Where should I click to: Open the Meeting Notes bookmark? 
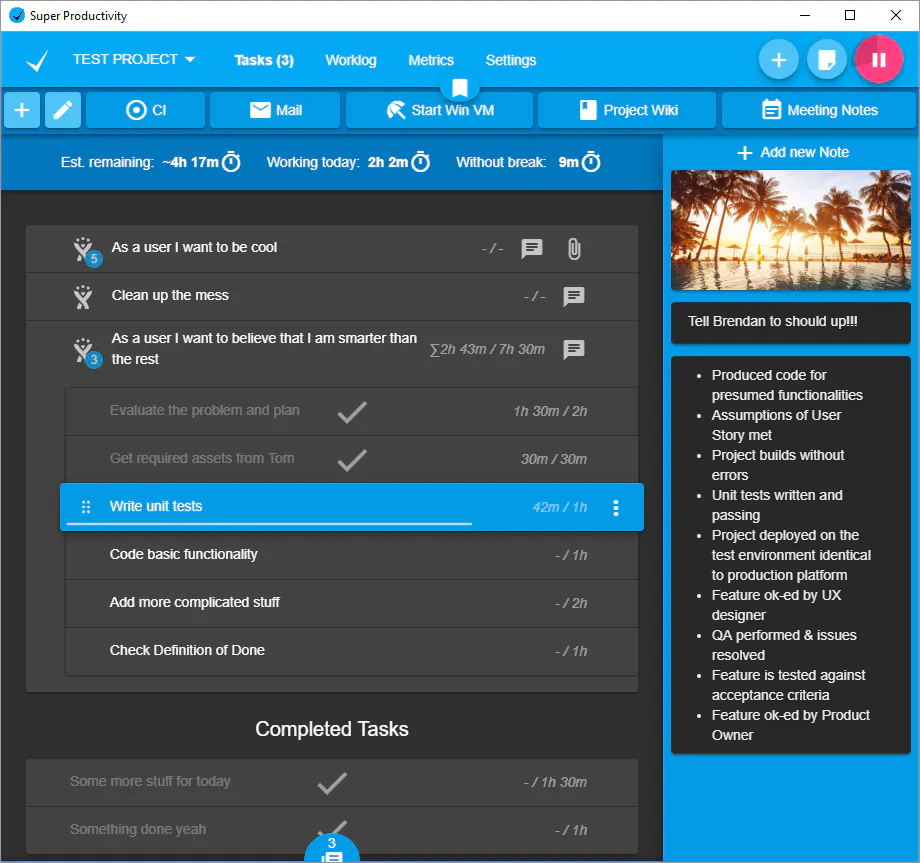pos(819,110)
